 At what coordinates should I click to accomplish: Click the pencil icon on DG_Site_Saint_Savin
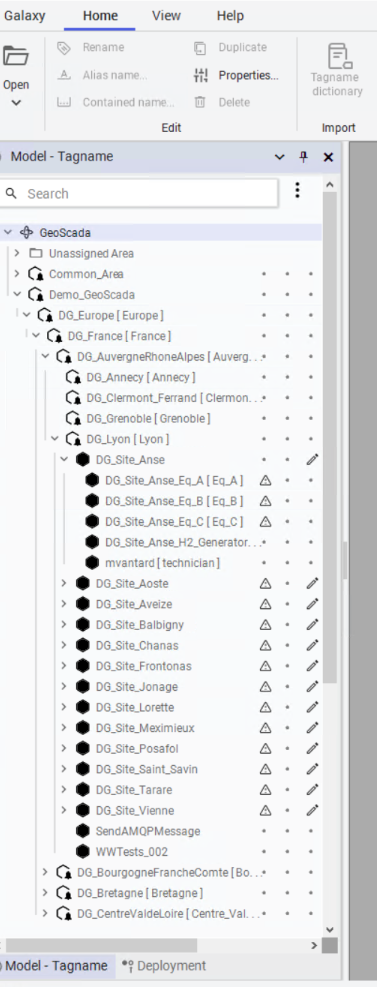coord(312,769)
